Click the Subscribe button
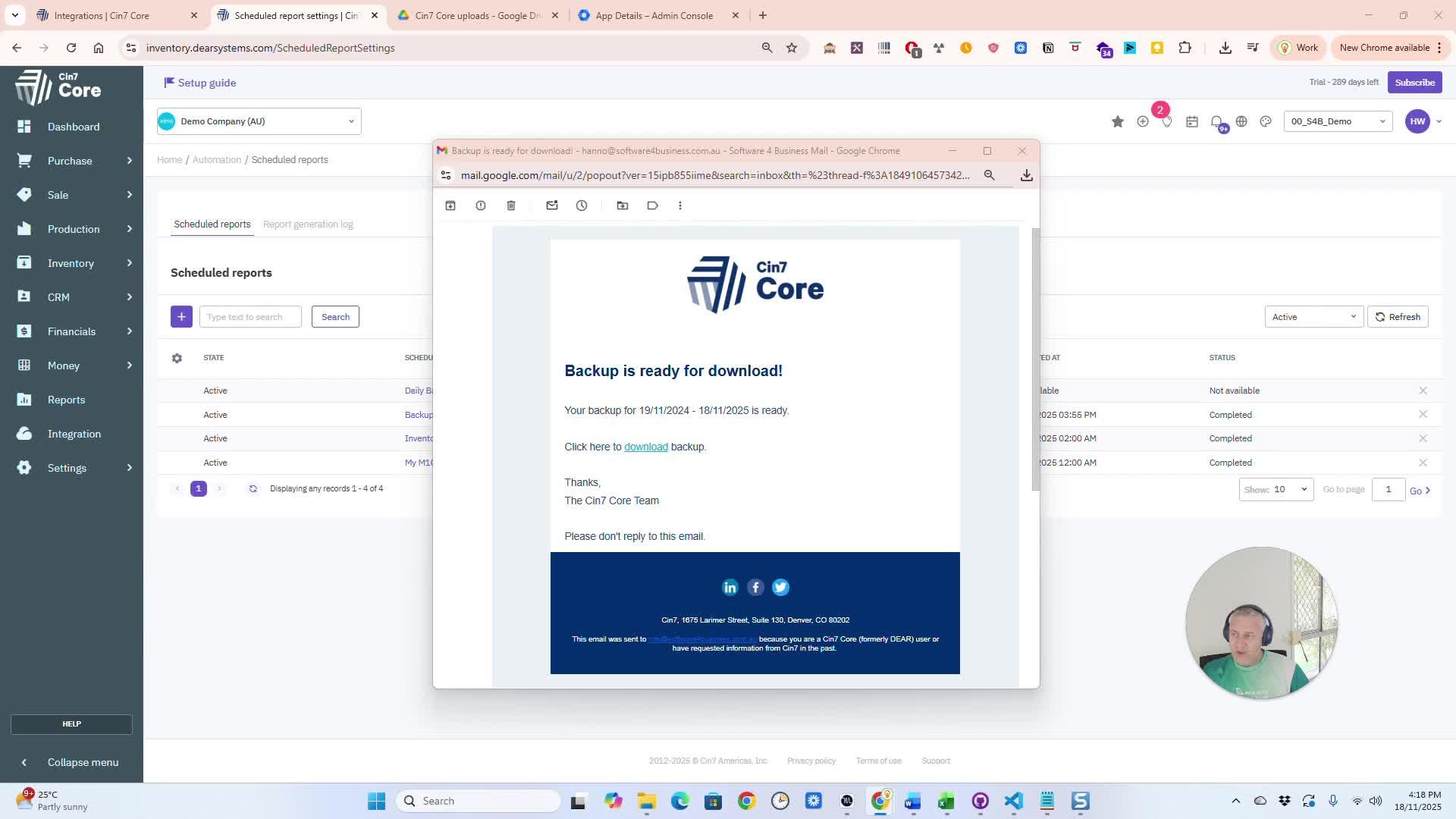The height and width of the screenshot is (819, 1456). click(x=1414, y=83)
